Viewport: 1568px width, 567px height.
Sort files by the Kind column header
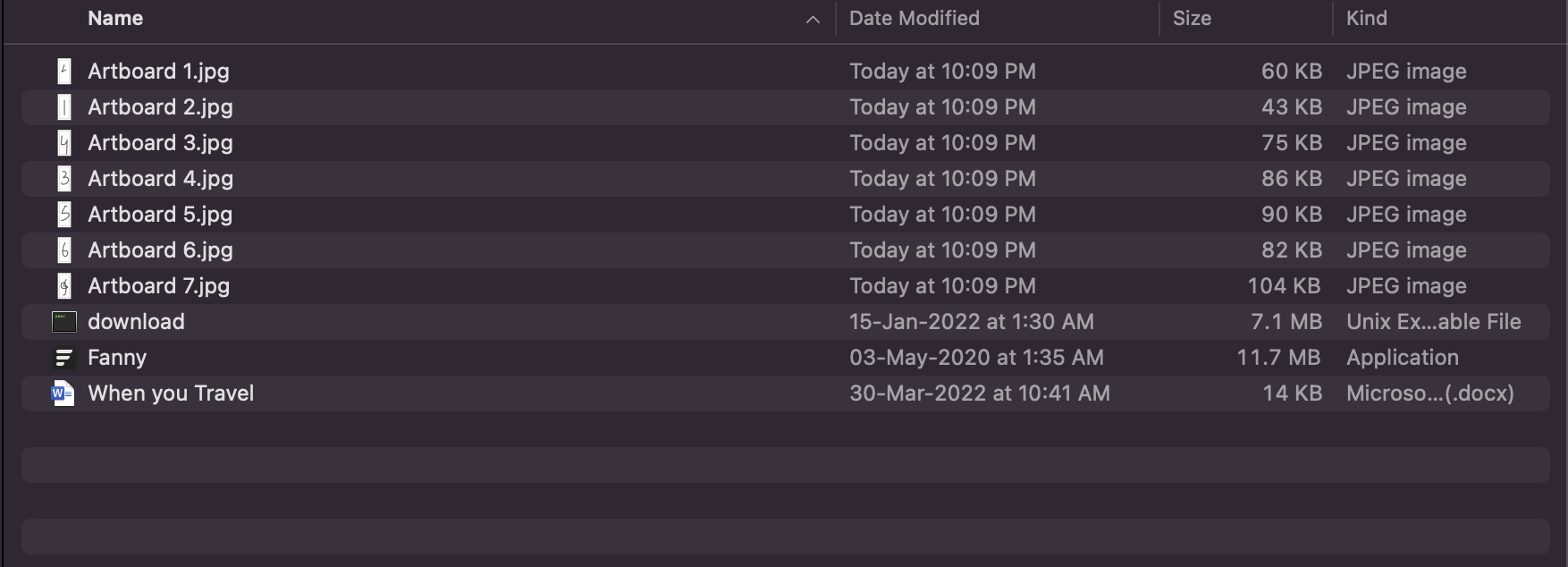click(1367, 18)
